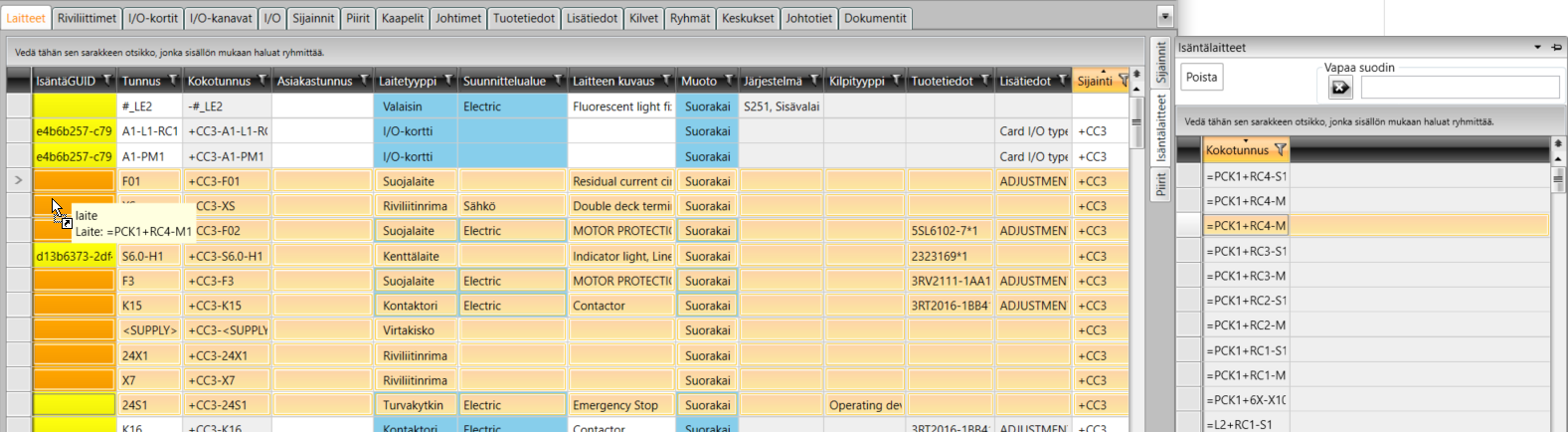
Task: Switch to the Riviliittimet tab
Action: tap(87, 18)
